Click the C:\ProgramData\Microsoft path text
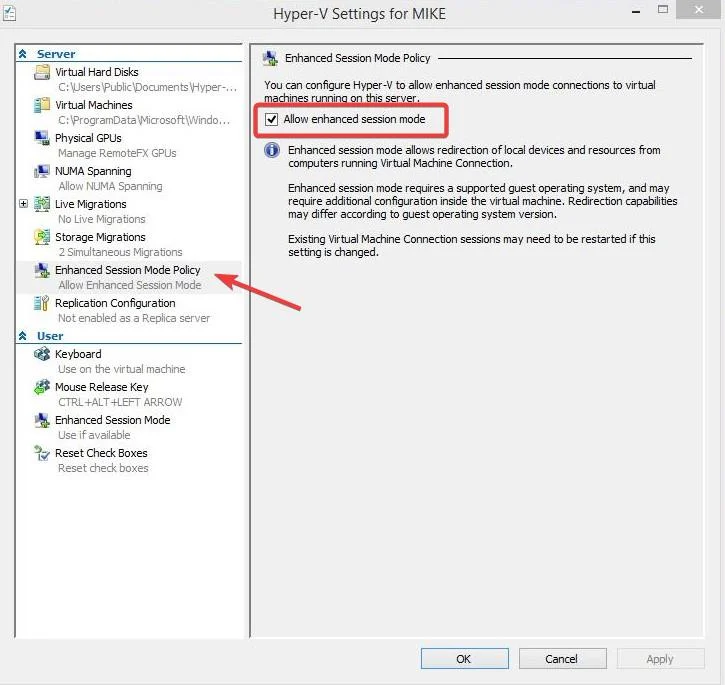Screen dimensions: 725x685 pos(144,120)
